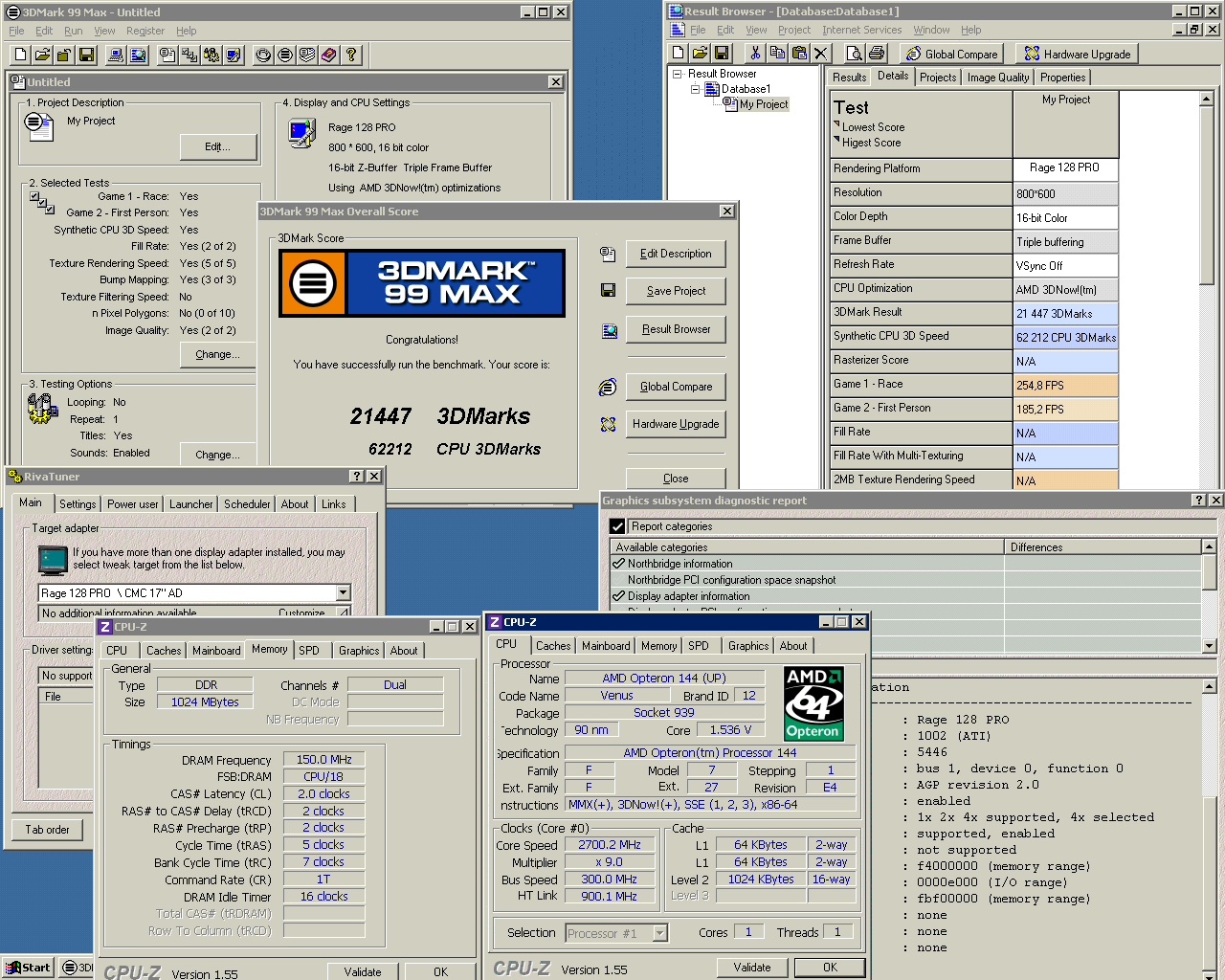Toggle Northbridge information category checkmark
This screenshot has width=1225, height=980.
click(x=618, y=564)
